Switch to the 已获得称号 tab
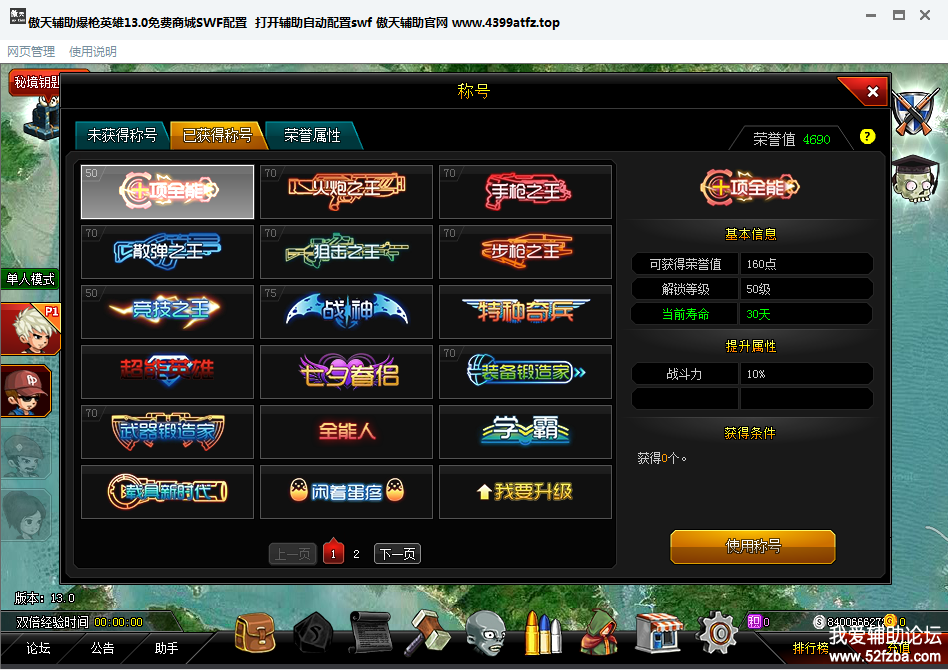The width and height of the screenshot is (948, 670). pyautogui.click(x=218, y=135)
